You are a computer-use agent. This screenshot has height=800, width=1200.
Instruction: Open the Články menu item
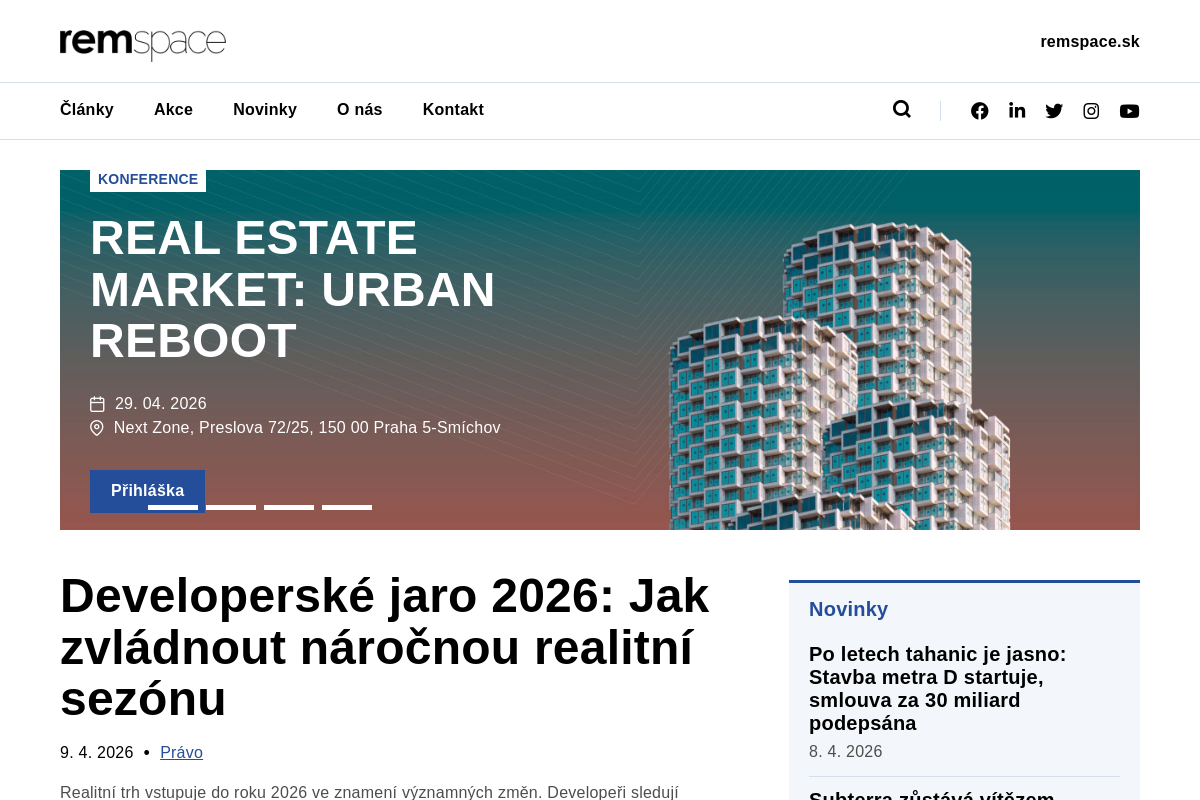coord(87,110)
